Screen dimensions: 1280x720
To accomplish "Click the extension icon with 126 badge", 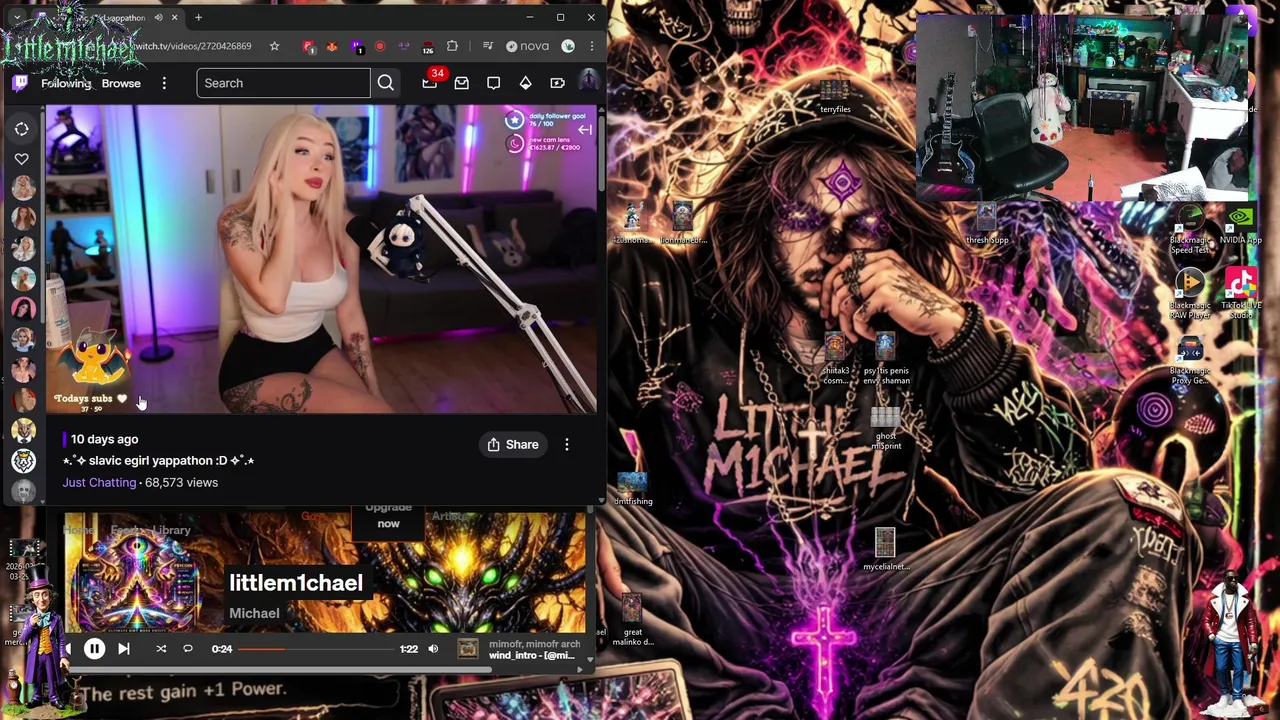I will [428, 47].
